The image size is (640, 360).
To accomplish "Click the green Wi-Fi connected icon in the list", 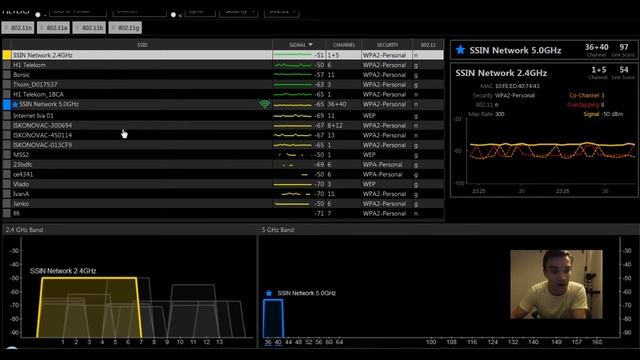I will pos(265,104).
